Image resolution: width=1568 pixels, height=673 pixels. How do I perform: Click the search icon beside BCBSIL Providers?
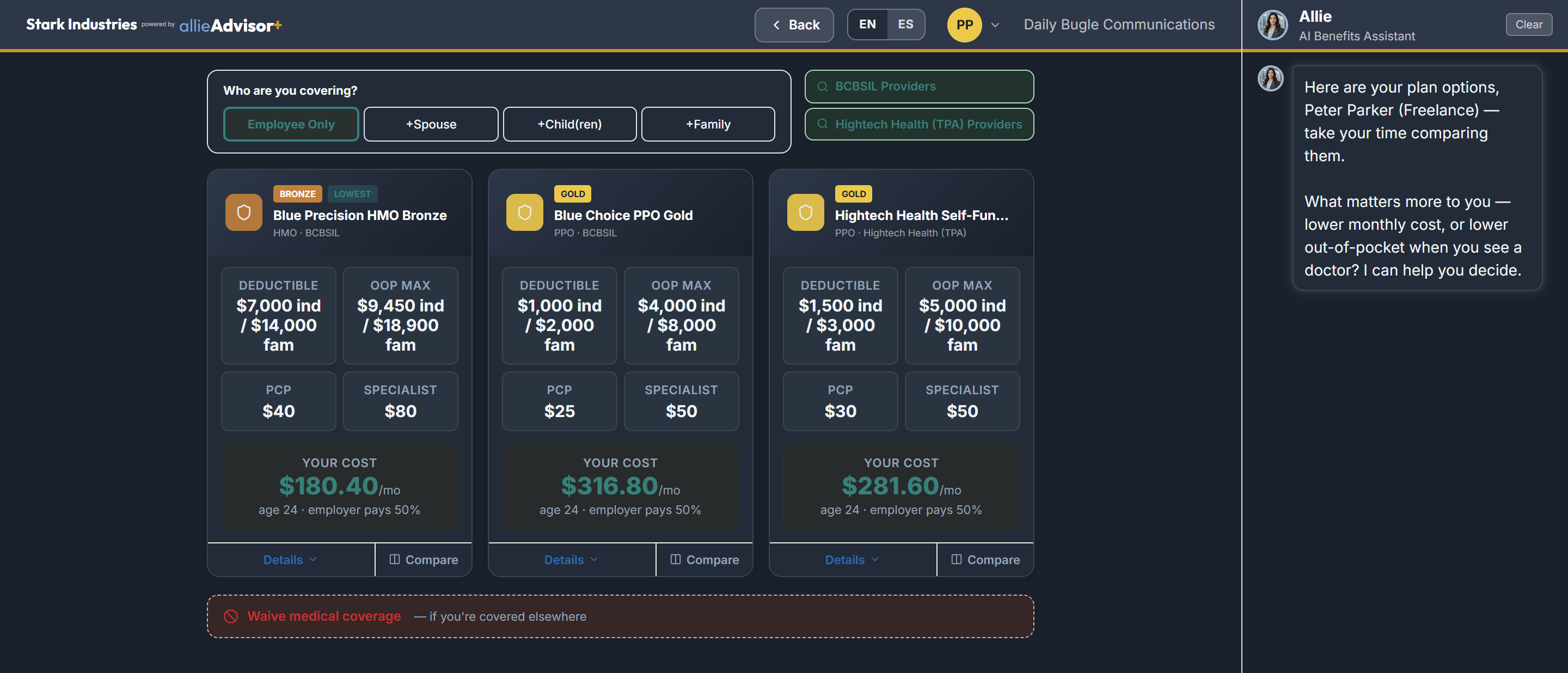coord(822,87)
